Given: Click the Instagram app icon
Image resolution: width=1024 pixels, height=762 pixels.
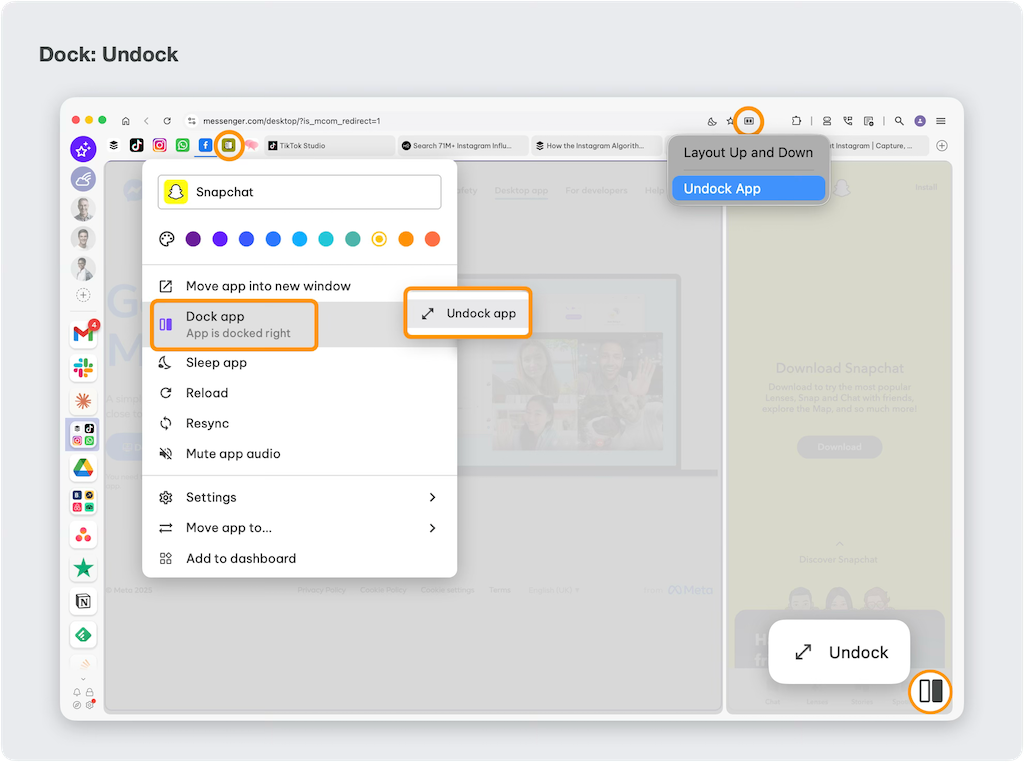Looking at the screenshot, I should tap(160, 145).
